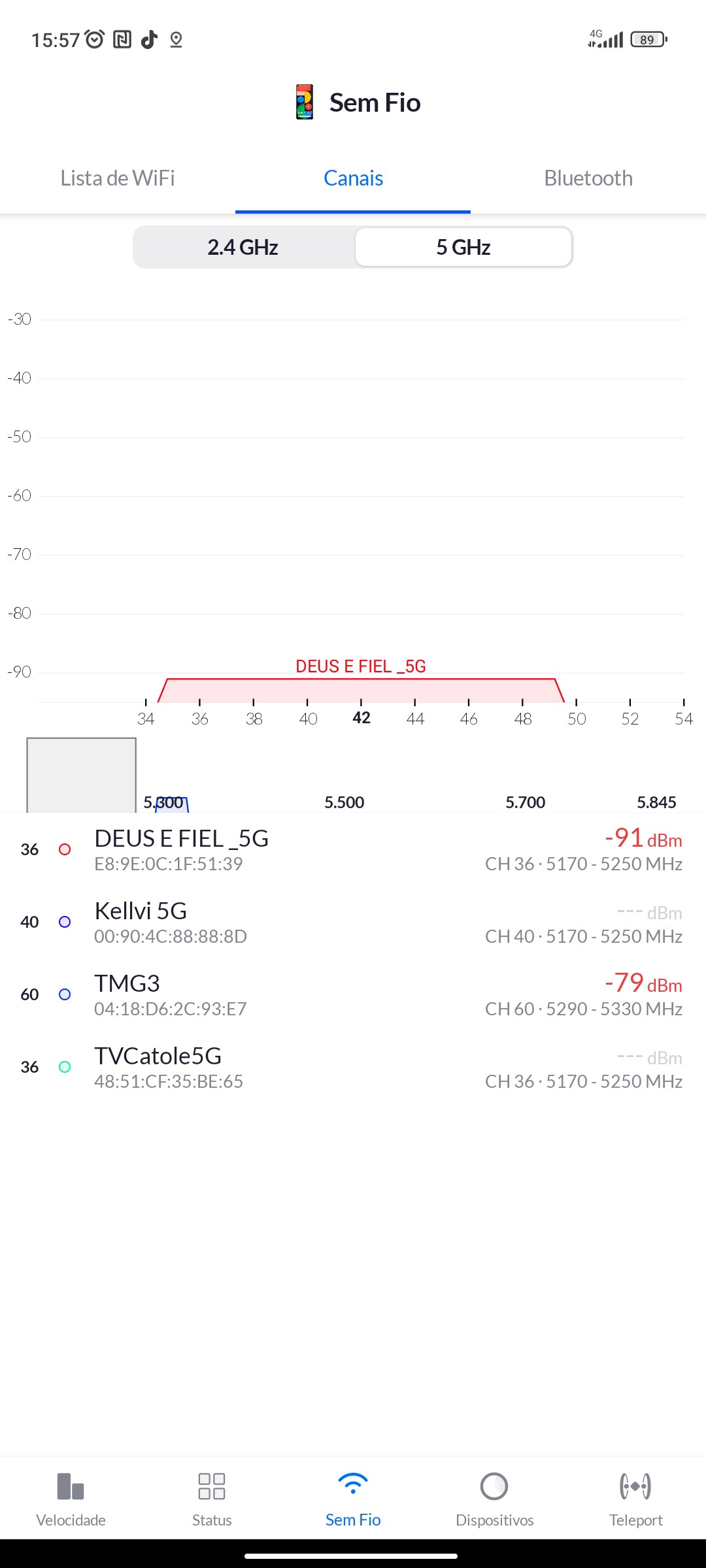Tap the TikTok notification icon

click(x=150, y=40)
